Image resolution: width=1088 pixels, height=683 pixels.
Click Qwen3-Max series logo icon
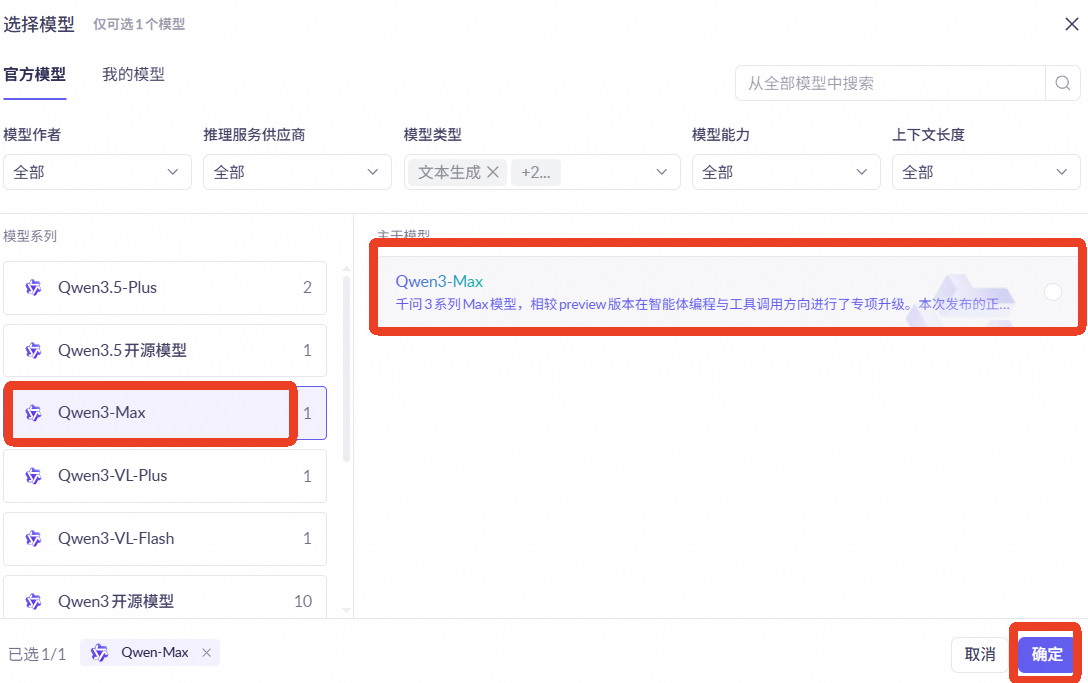pos(33,413)
